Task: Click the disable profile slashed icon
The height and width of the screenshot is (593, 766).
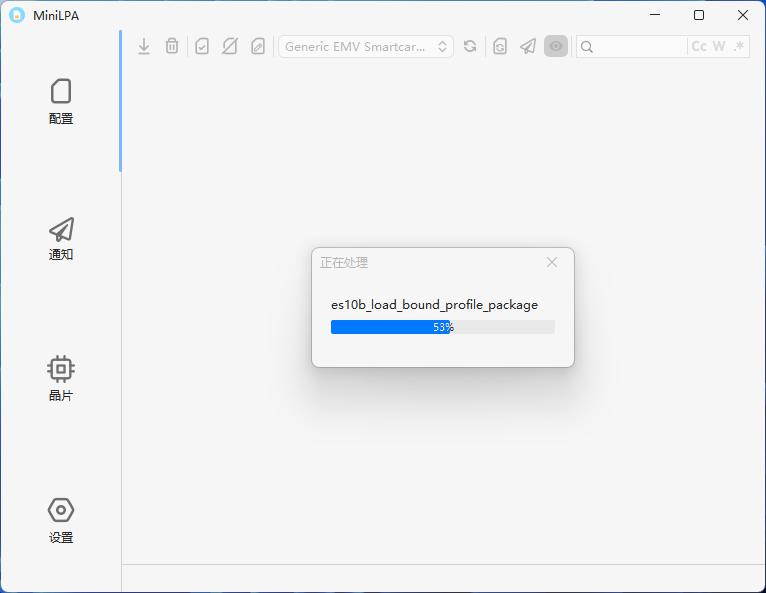Action: [x=230, y=46]
